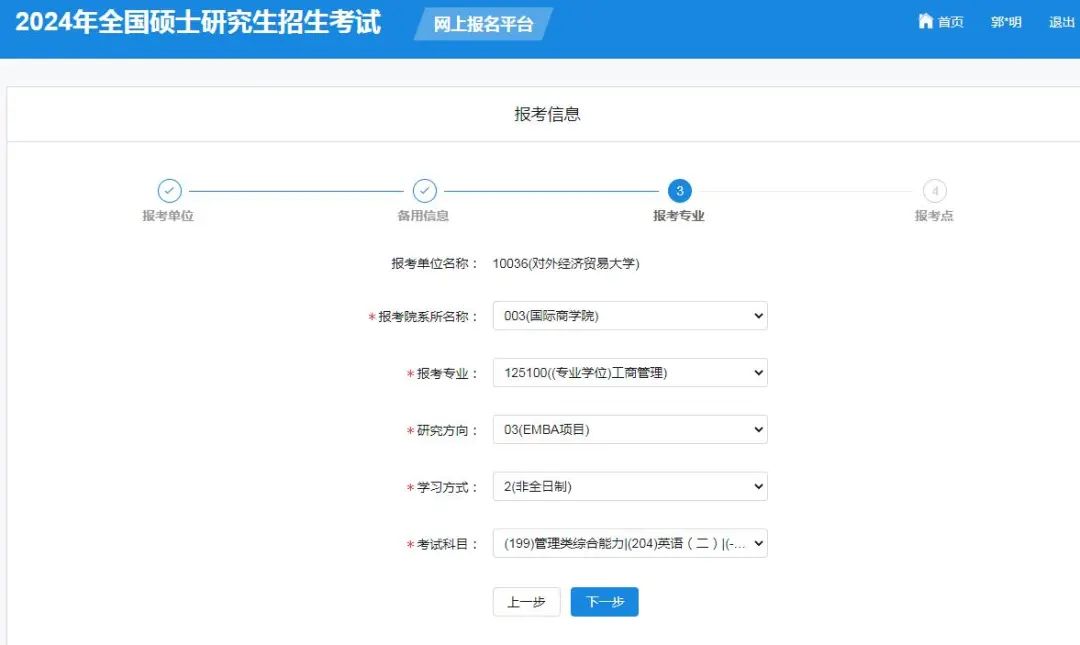Click the 备用信息 step label
Image resolution: width=1080 pixels, height=645 pixels.
point(423,216)
